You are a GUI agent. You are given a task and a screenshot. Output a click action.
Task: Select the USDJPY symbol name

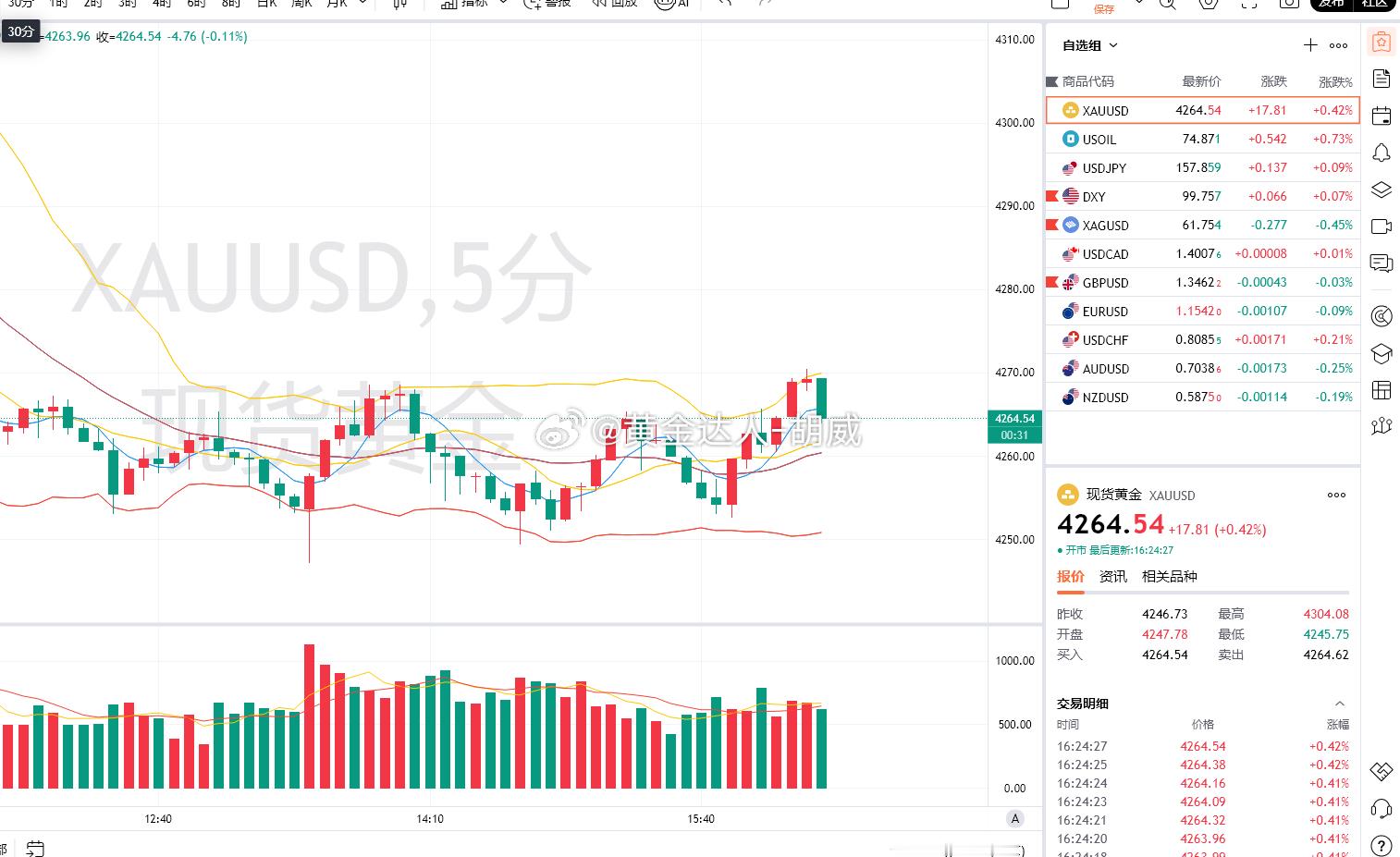[x=1105, y=168]
